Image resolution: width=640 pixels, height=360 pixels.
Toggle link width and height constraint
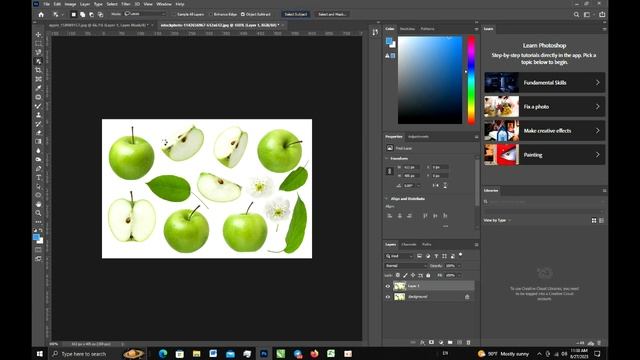pyautogui.click(x=389, y=171)
